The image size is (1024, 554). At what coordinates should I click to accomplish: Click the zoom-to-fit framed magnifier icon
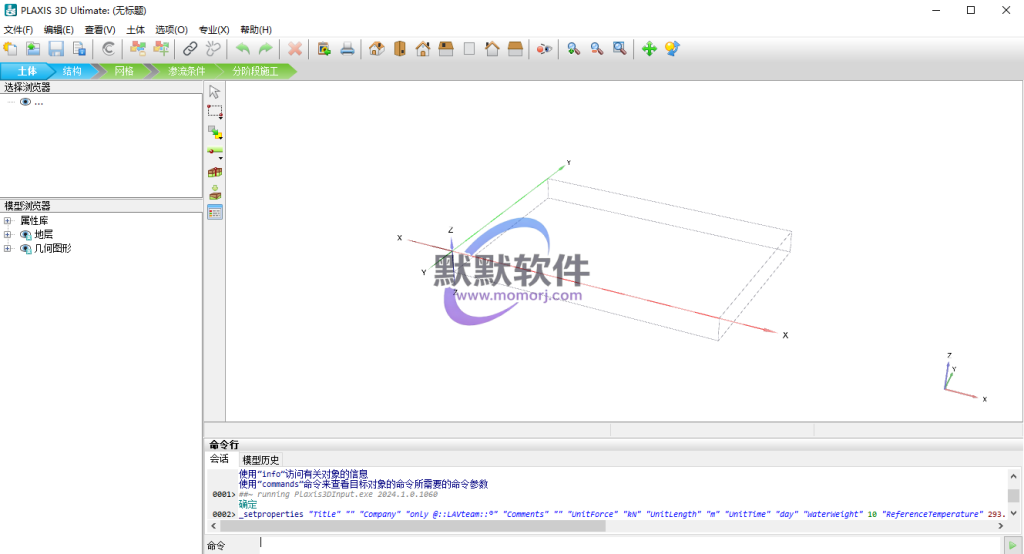click(x=619, y=48)
